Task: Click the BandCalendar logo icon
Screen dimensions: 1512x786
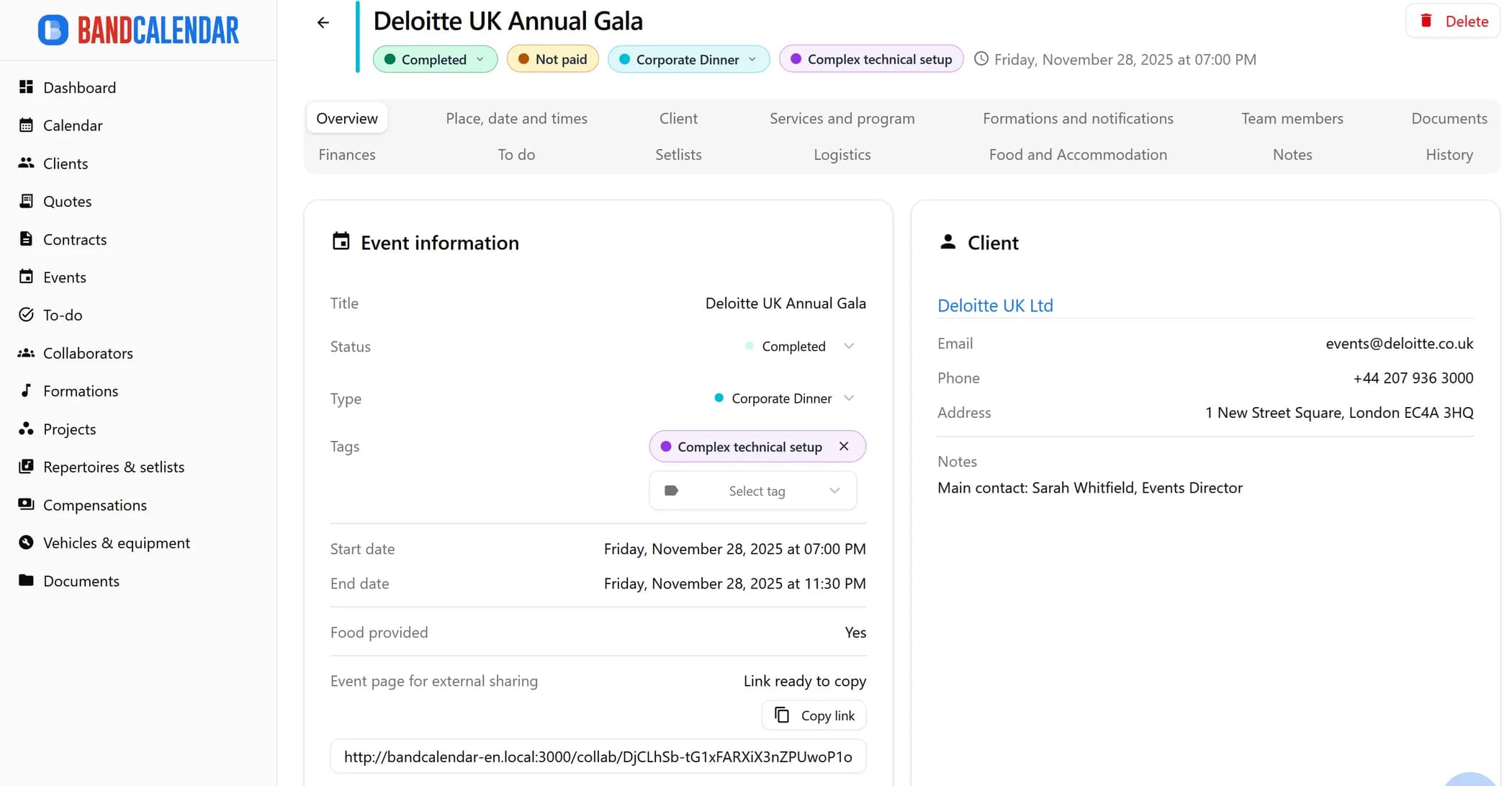Action: tap(53, 30)
